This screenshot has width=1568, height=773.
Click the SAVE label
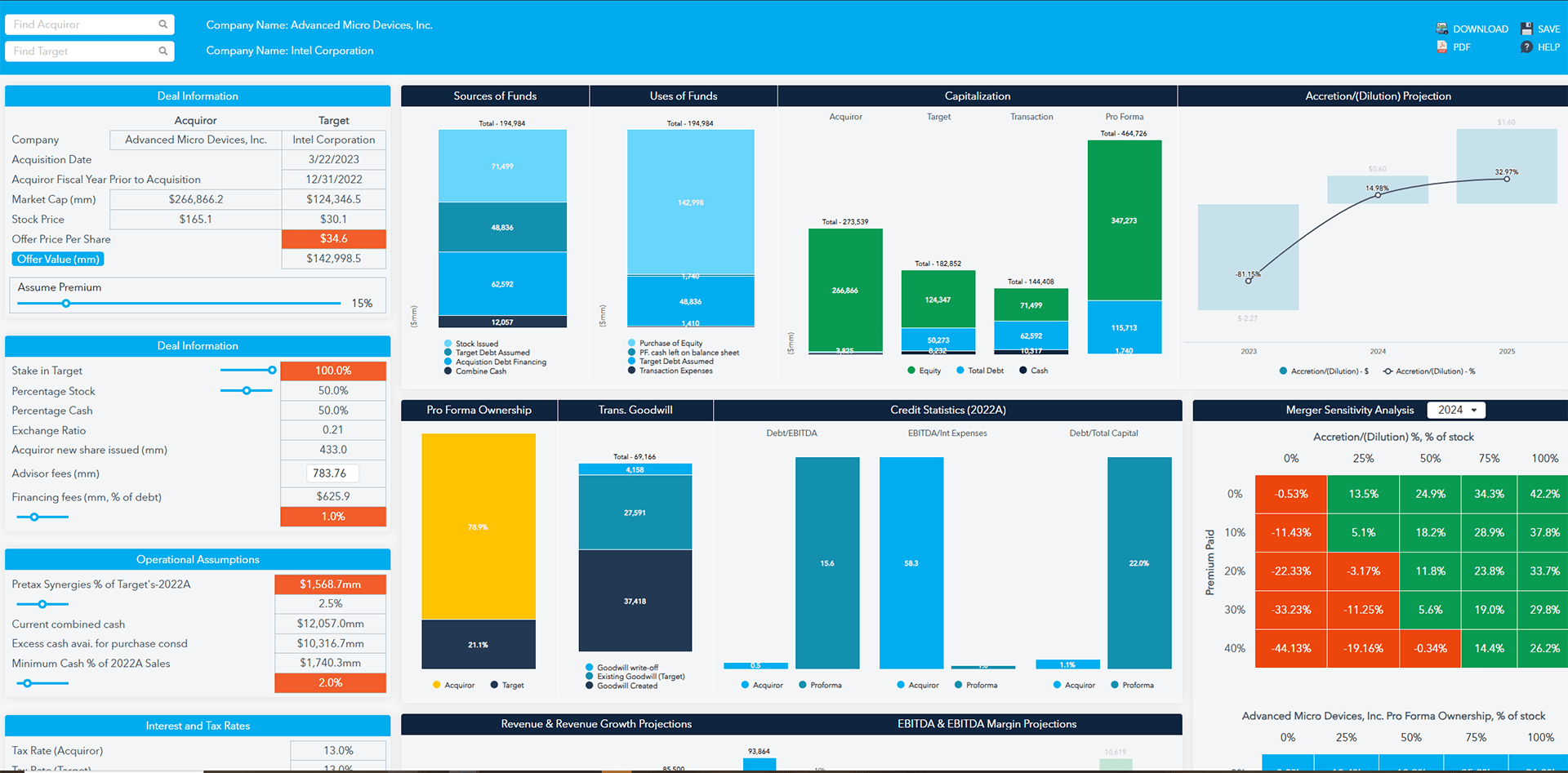click(1549, 29)
